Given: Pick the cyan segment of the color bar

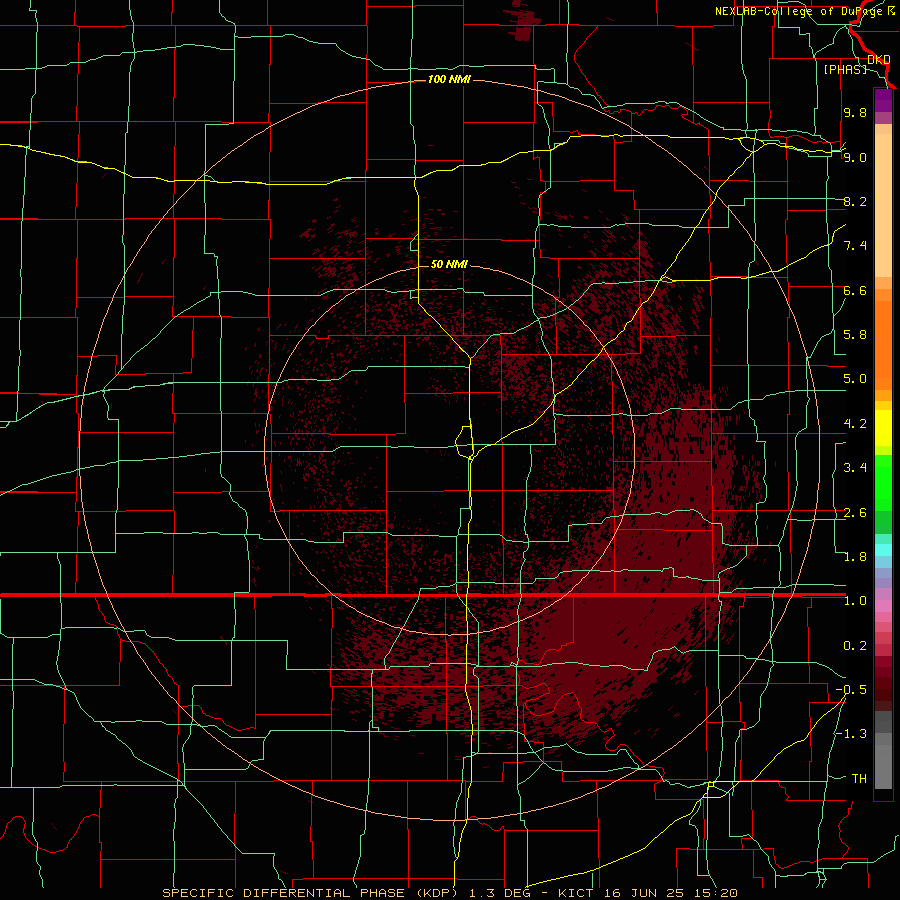Looking at the screenshot, I should pyautogui.click(x=883, y=550).
